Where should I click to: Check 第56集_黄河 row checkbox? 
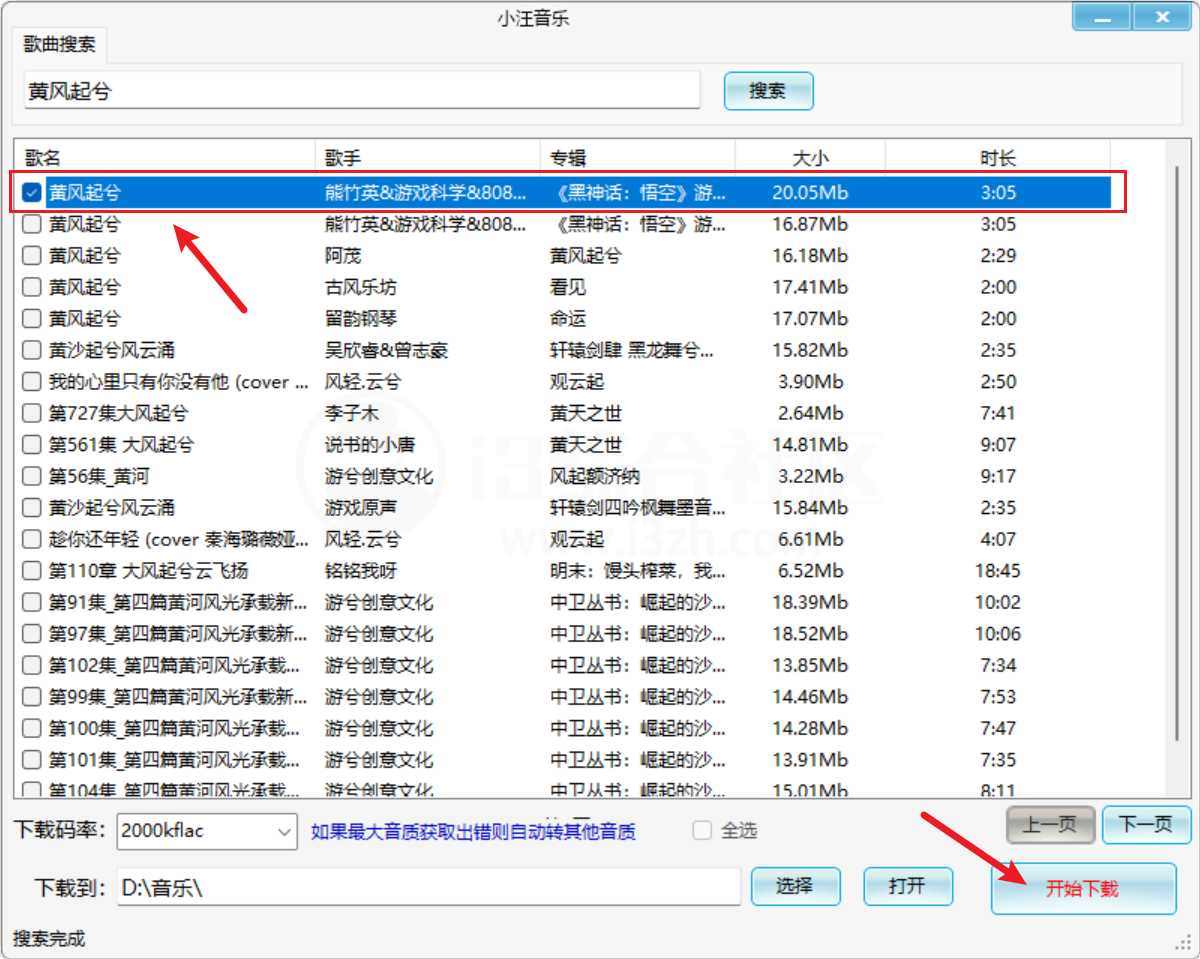pos(32,476)
